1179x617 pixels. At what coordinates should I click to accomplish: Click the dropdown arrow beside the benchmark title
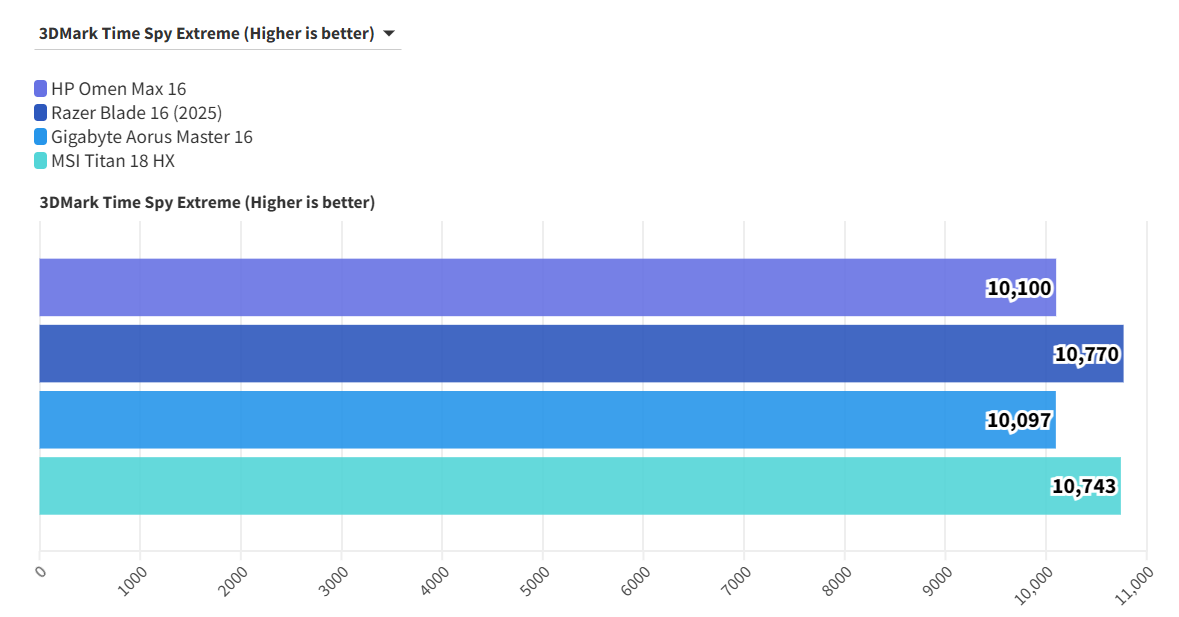(x=389, y=33)
